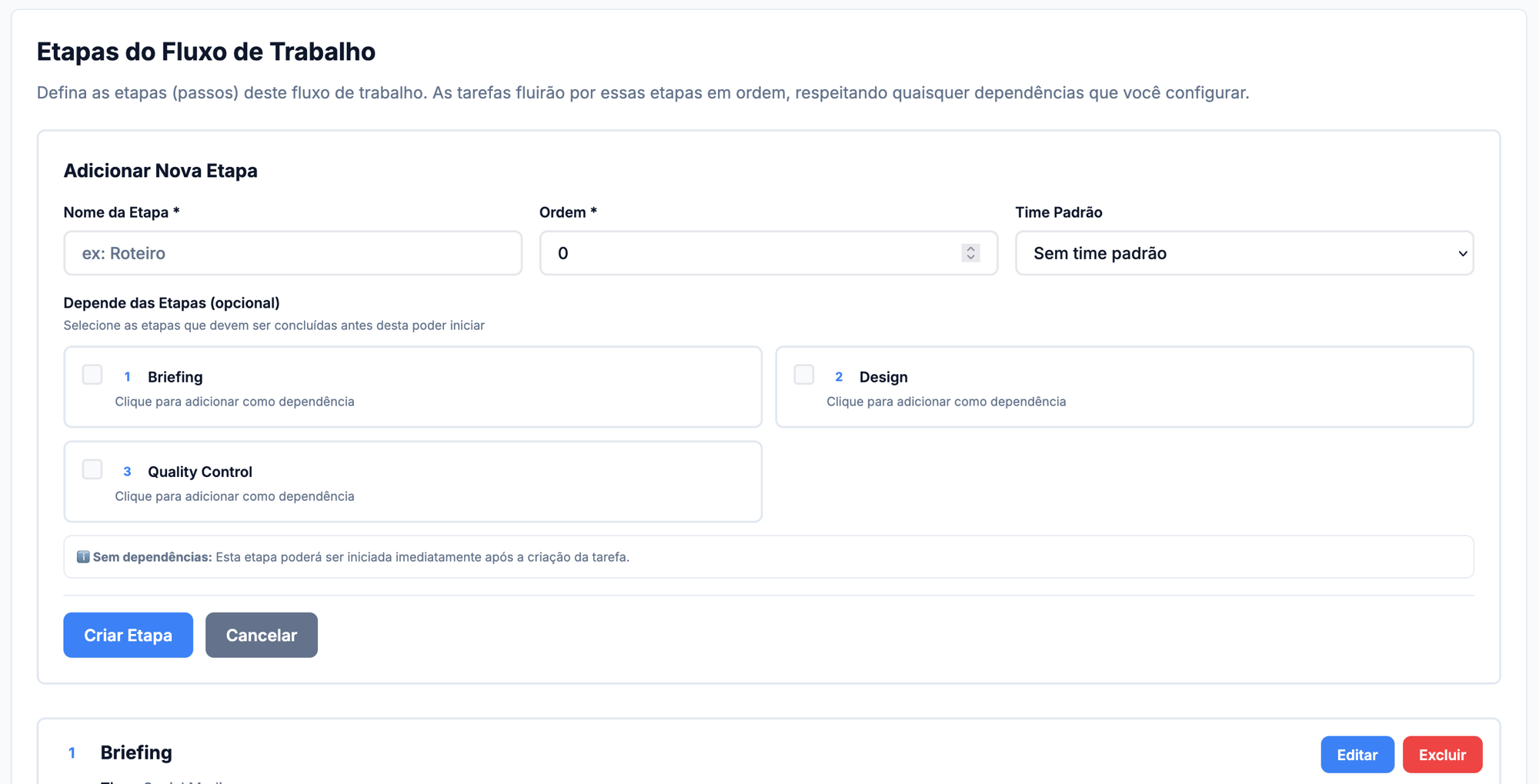
Task: Click the Criar Etapa button
Action: pos(128,635)
